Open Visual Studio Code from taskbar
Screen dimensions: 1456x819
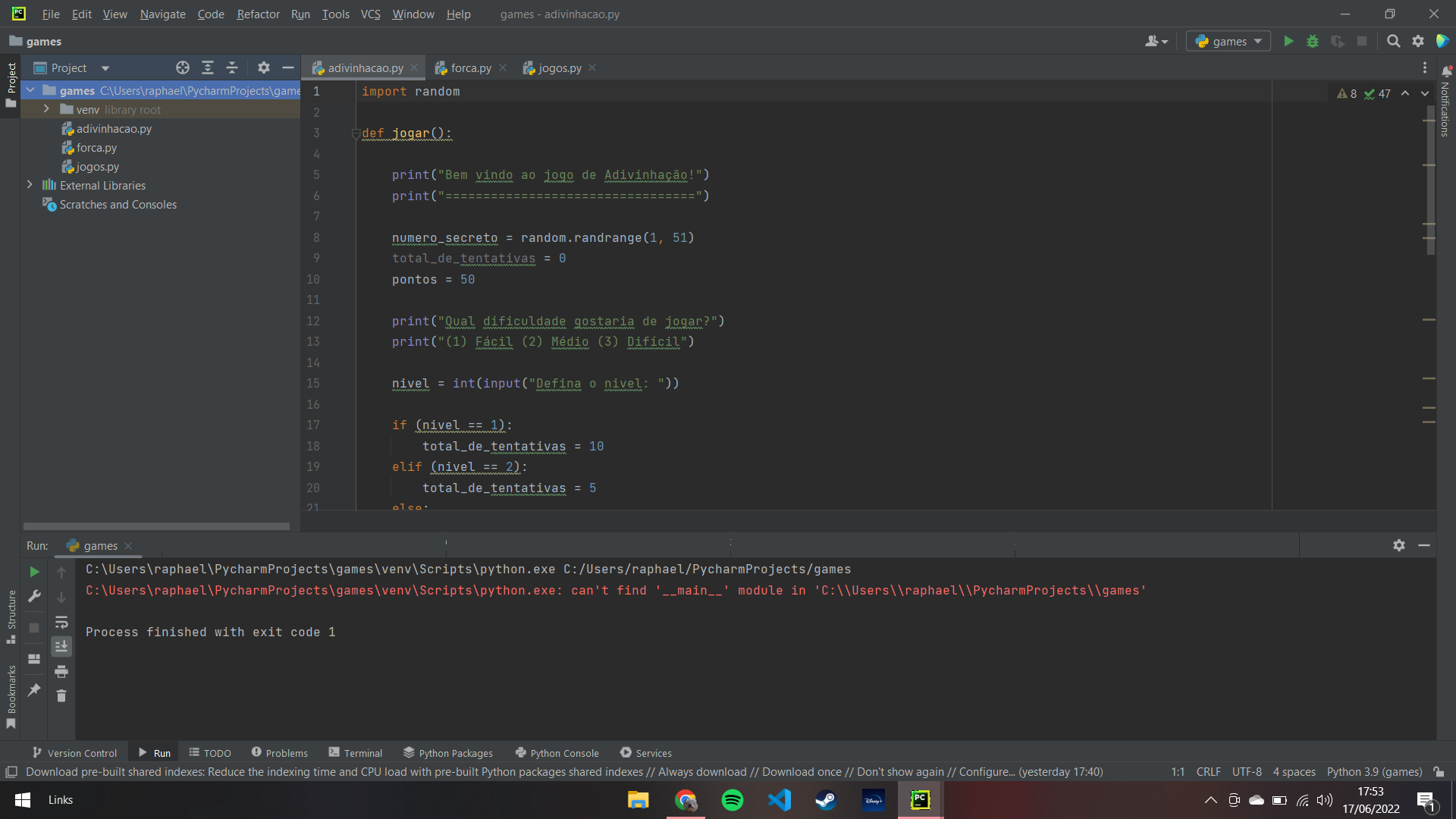(780, 800)
